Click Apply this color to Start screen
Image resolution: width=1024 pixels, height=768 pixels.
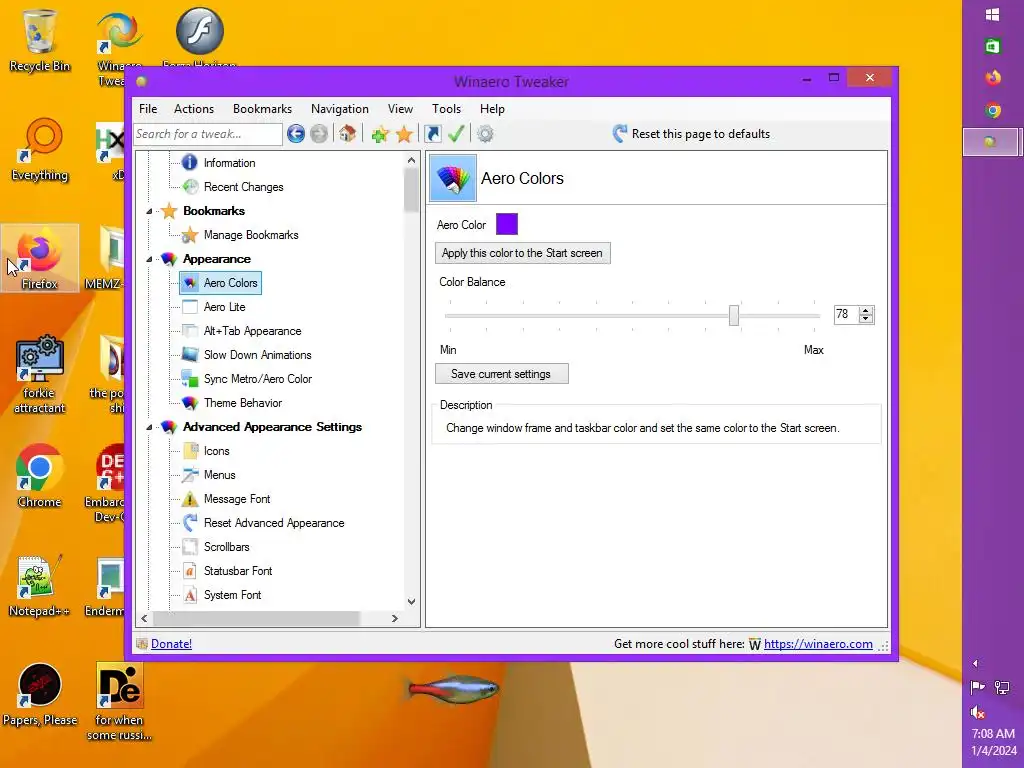tap(522, 253)
